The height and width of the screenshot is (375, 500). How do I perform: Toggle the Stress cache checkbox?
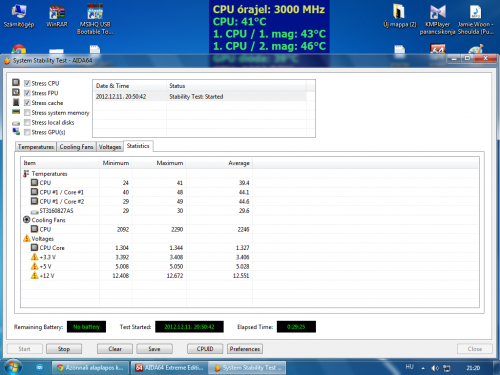pyautogui.click(x=27, y=103)
